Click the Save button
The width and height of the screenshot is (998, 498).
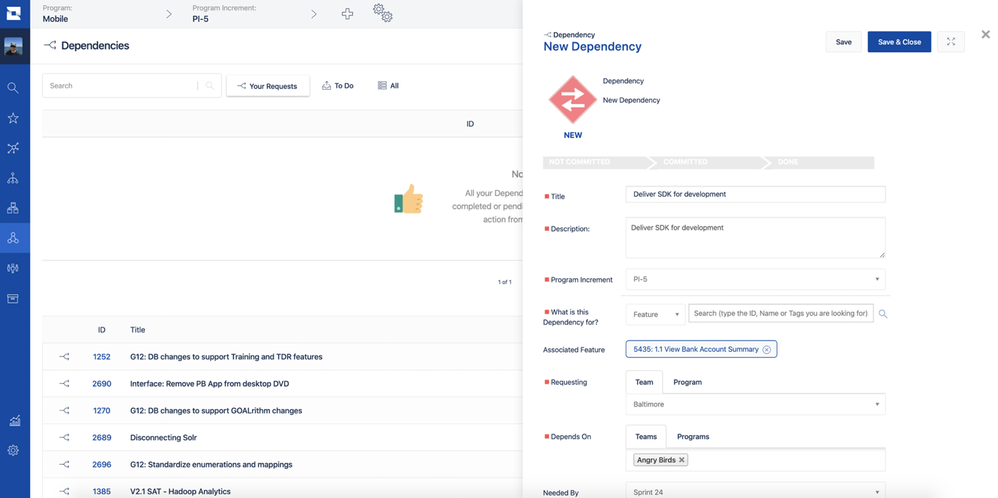point(843,42)
